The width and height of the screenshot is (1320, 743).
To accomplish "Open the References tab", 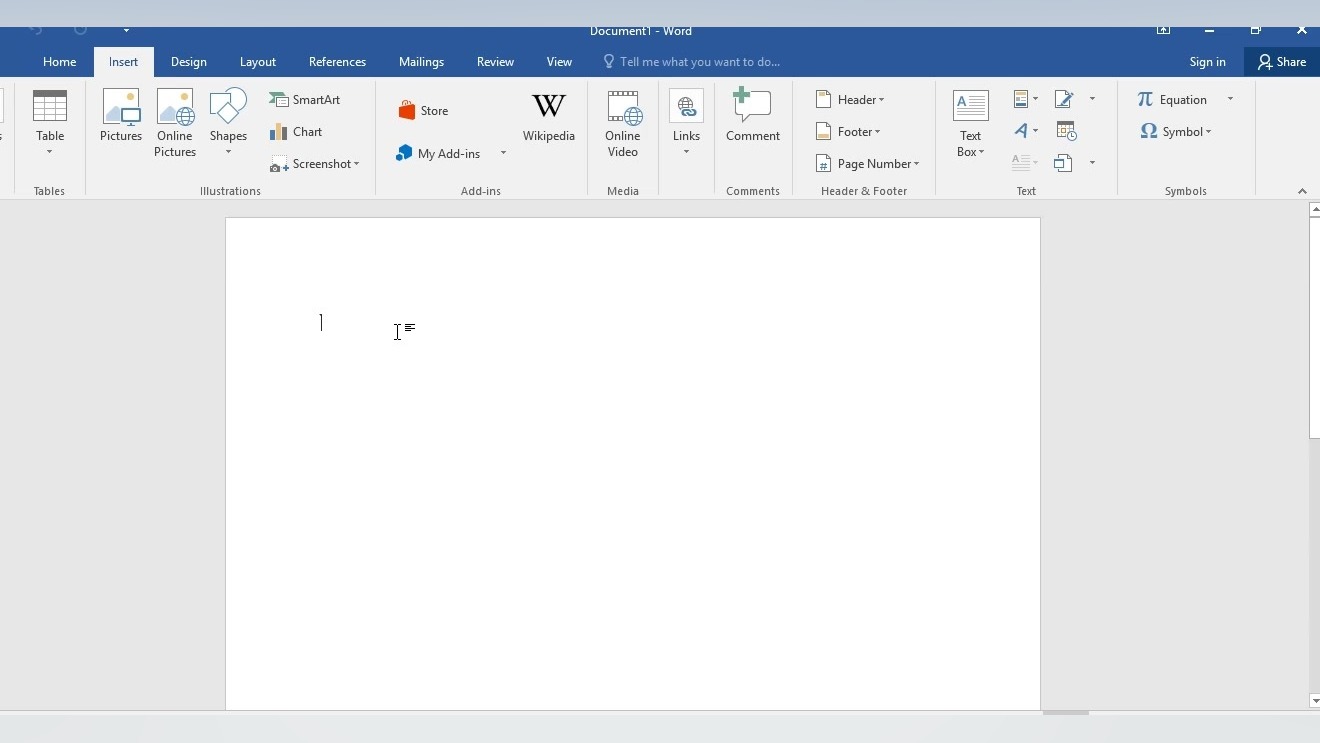I will [337, 62].
